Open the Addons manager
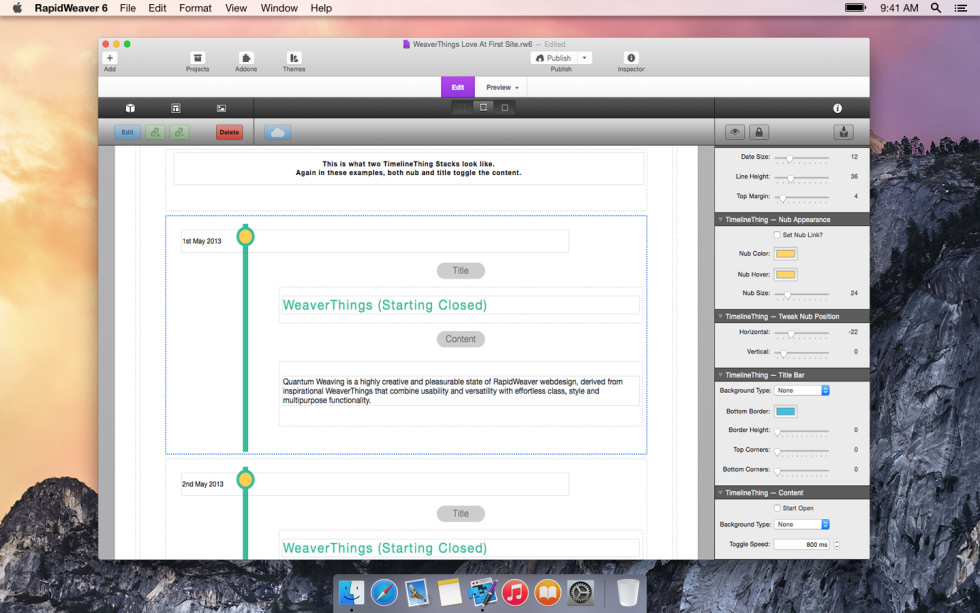This screenshot has height=613, width=980. pos(246,57)
